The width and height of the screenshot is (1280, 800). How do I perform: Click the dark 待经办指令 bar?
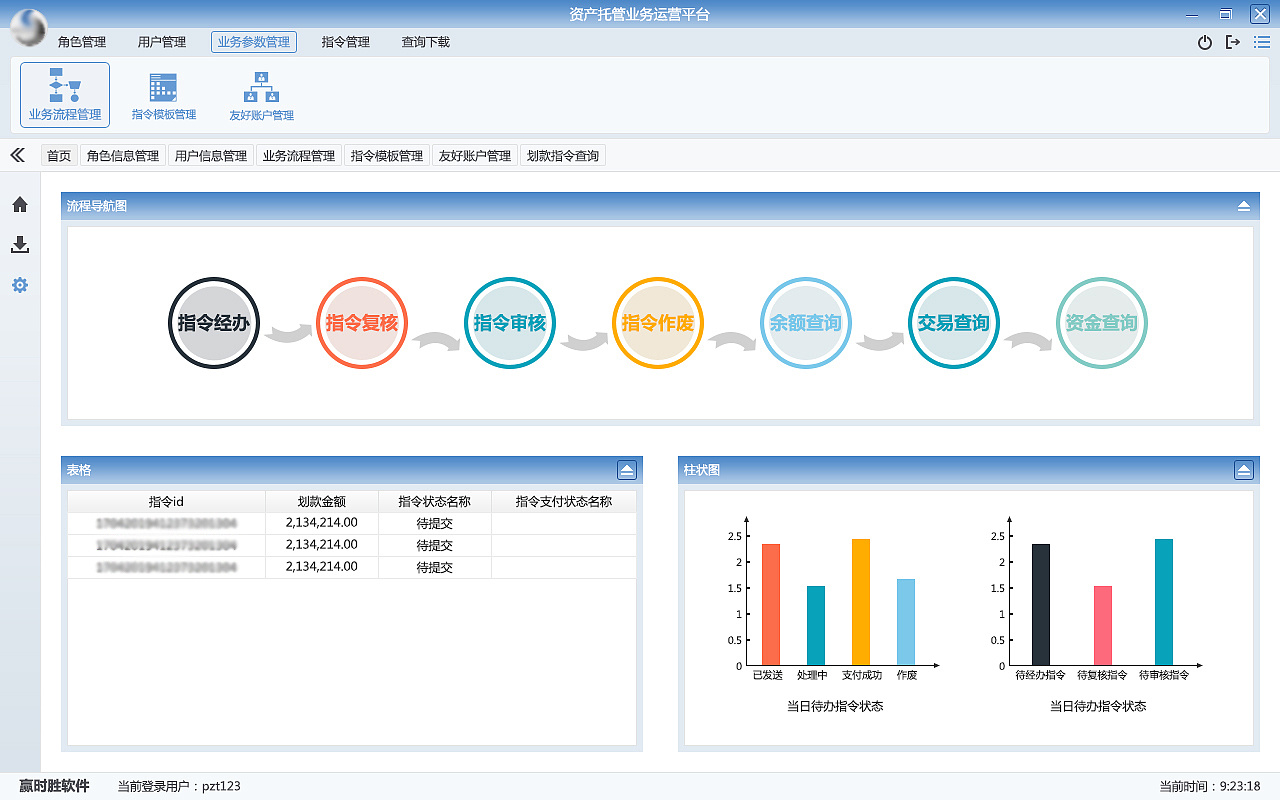coord(1041,605)
